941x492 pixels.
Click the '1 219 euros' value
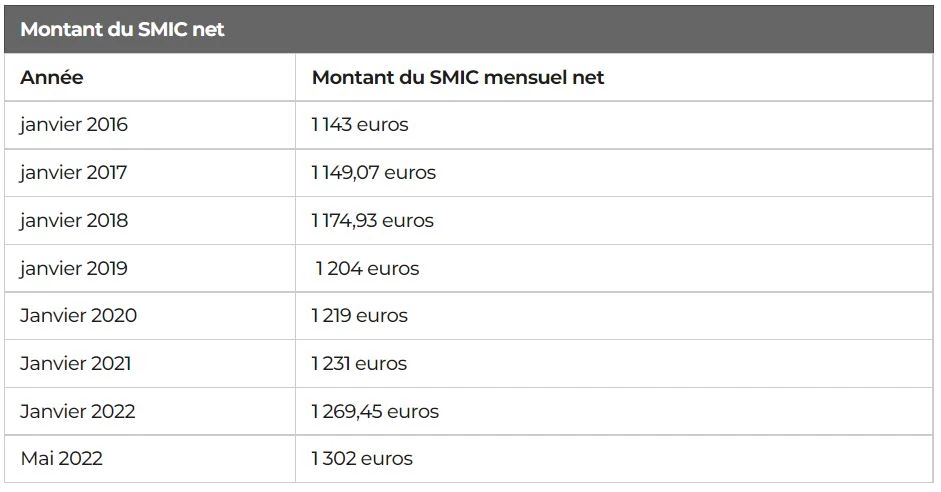359,316
